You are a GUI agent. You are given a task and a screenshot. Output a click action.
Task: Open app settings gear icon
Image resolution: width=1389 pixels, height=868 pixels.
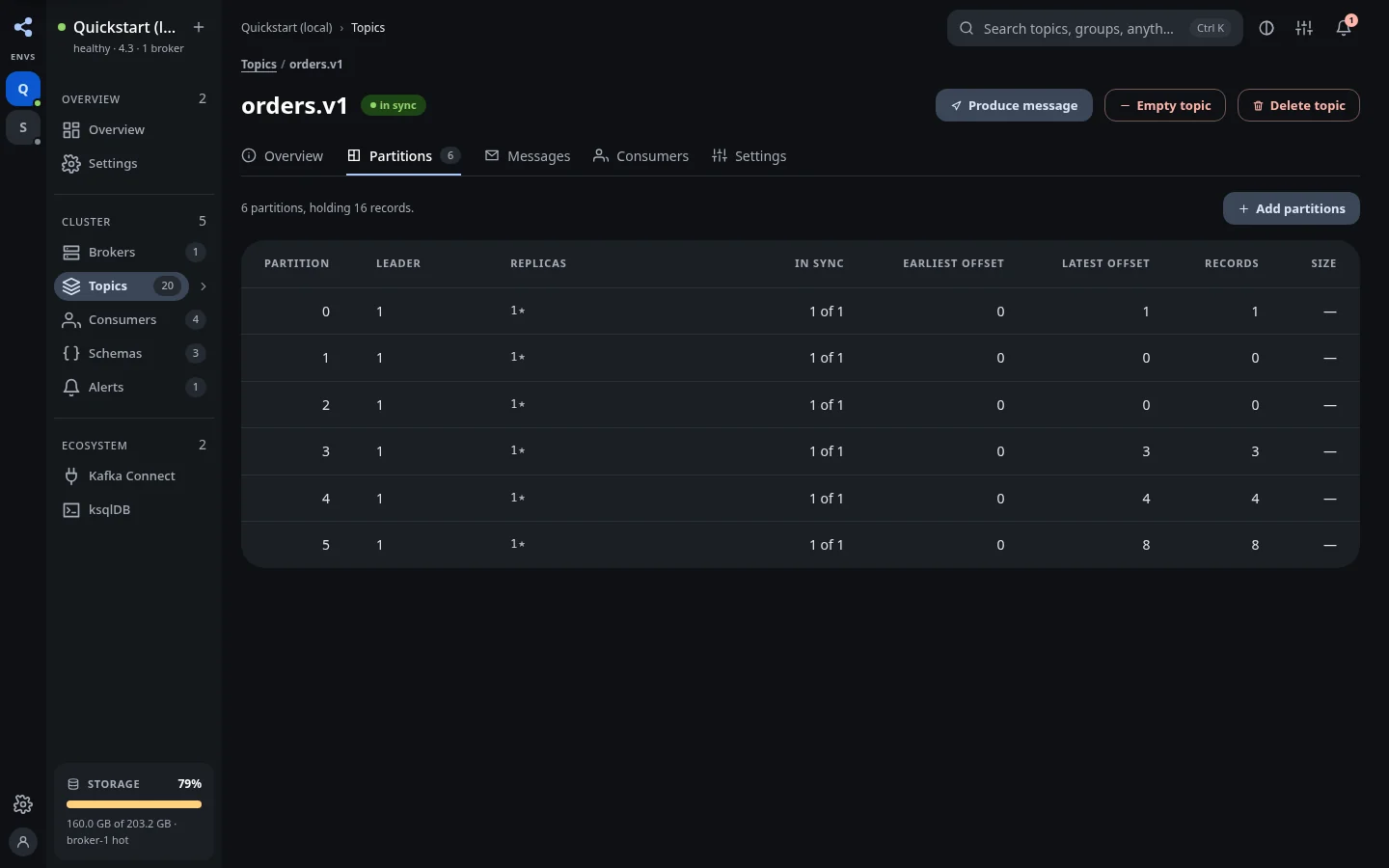pos(23,804)
